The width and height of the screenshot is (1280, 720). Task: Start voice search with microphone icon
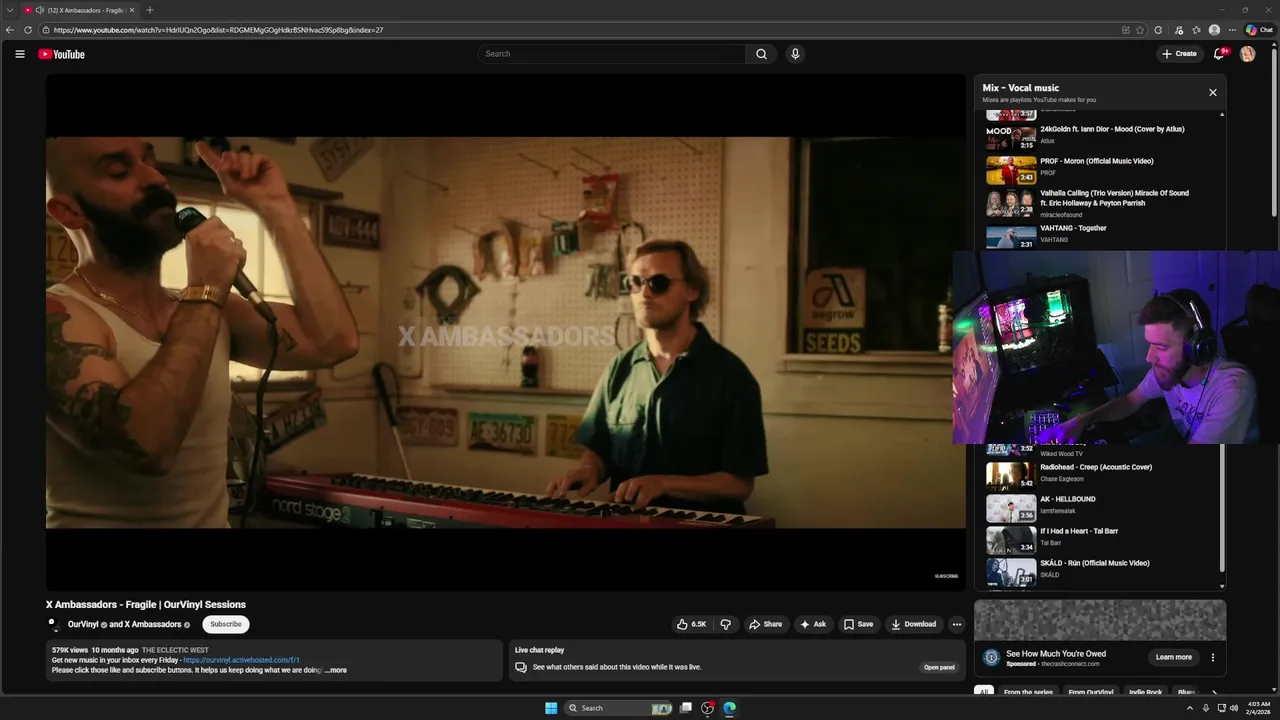coord(795,54)
